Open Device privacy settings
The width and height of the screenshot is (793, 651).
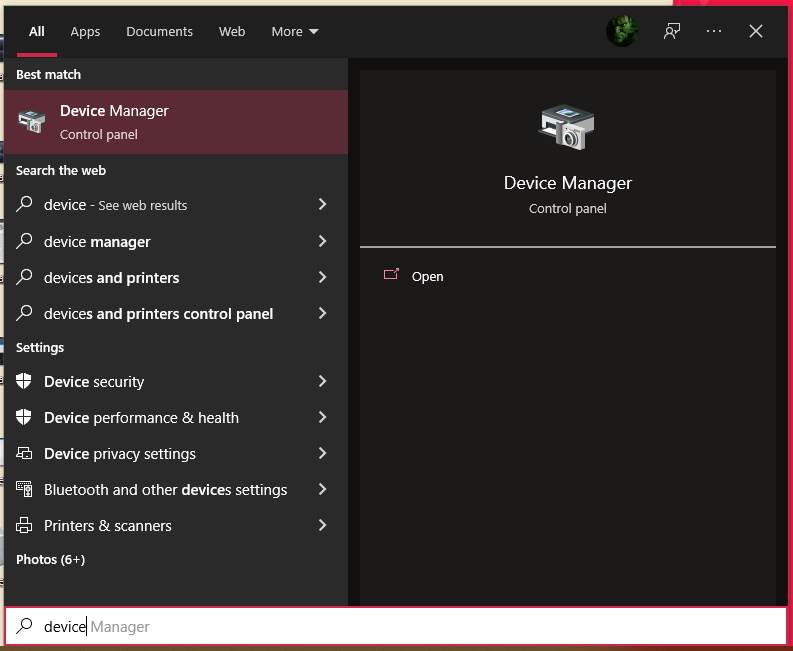[119, 454]
